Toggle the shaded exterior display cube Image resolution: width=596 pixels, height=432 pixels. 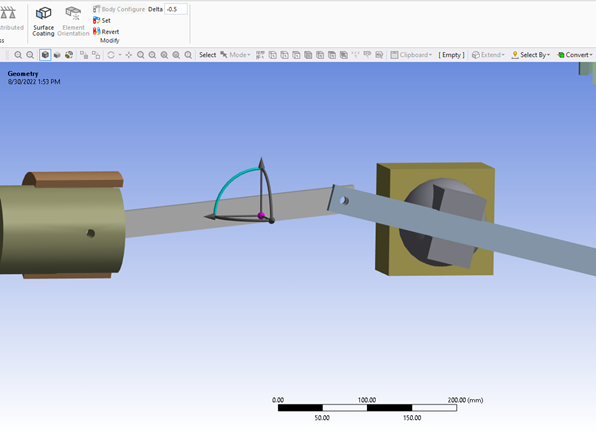[x=57, y=55]
